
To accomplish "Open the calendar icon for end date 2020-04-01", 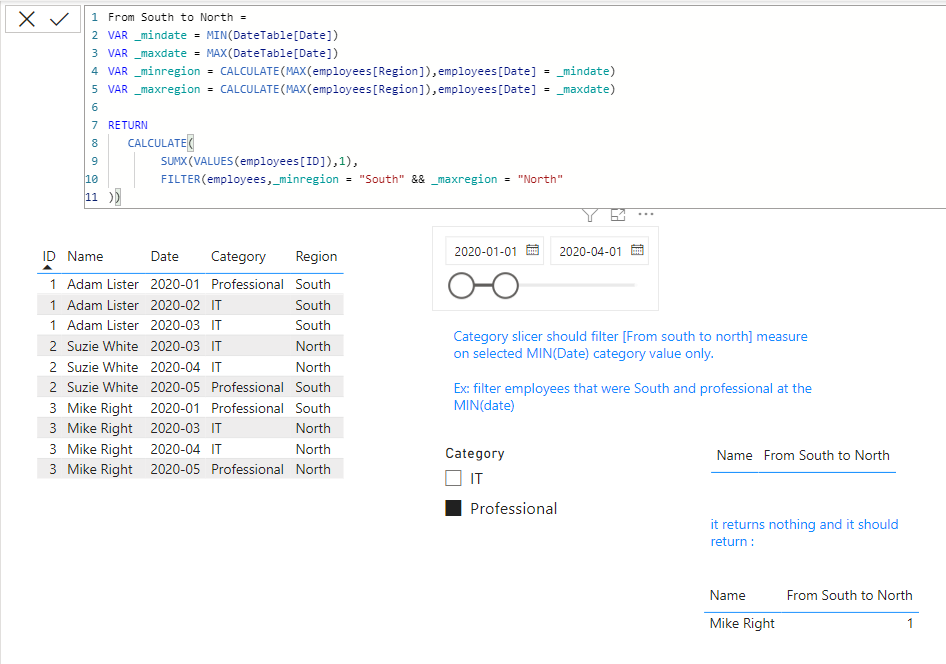I will (637, 250).
